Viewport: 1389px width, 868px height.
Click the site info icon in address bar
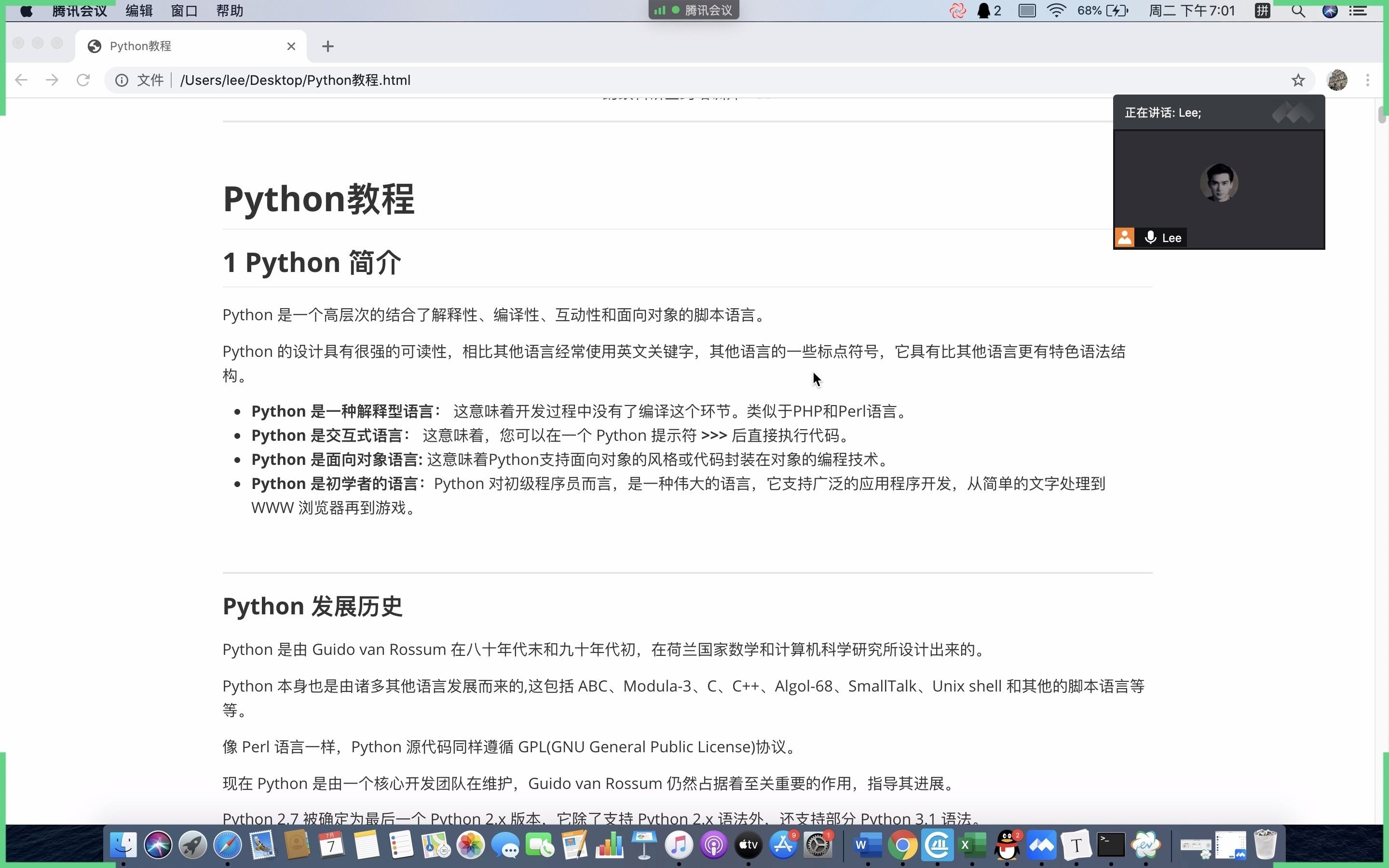(x=122, y=81)
